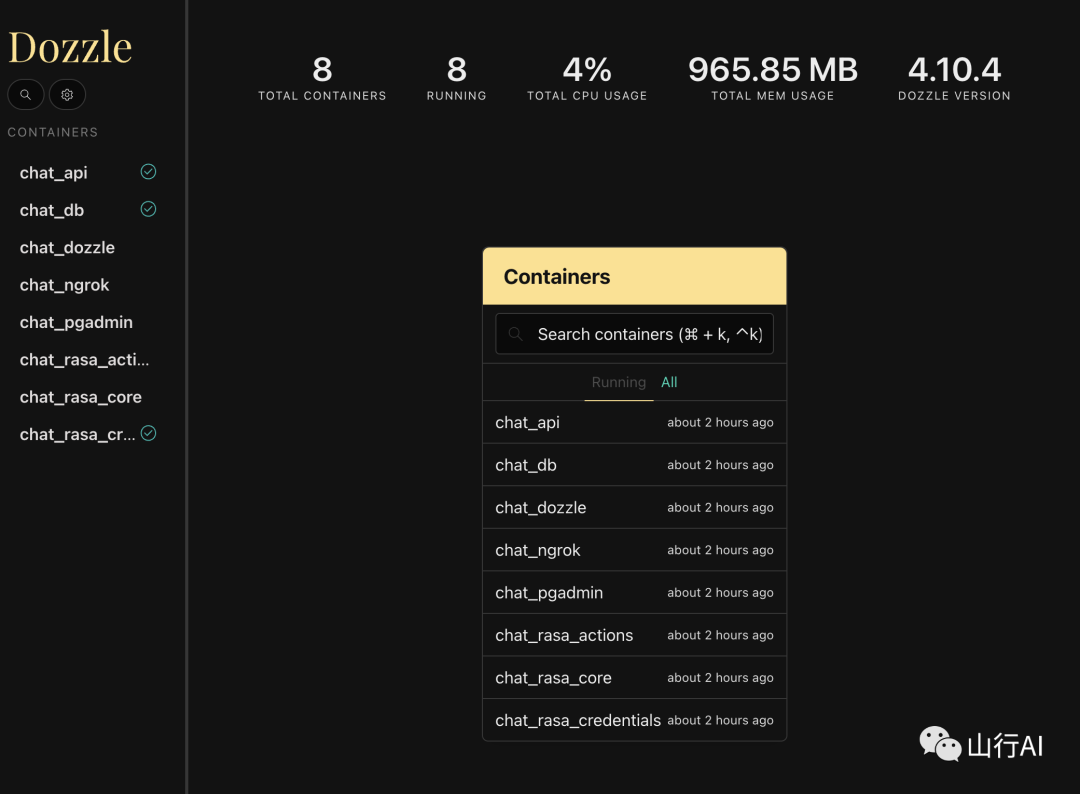Open chat_rasa_credentials row in Containers list
This screenshot has height=794, width=1080.
click(634, 720)
